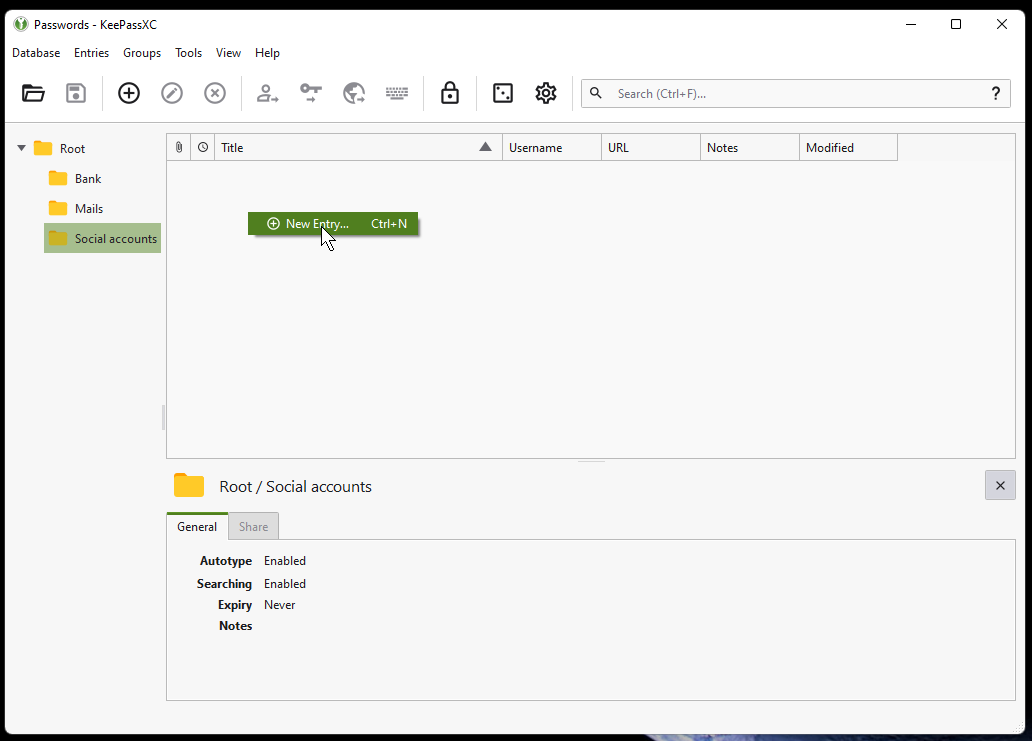Sort entries by URL column
Viewport: 1032px width, 741px height.
[650, 147]
